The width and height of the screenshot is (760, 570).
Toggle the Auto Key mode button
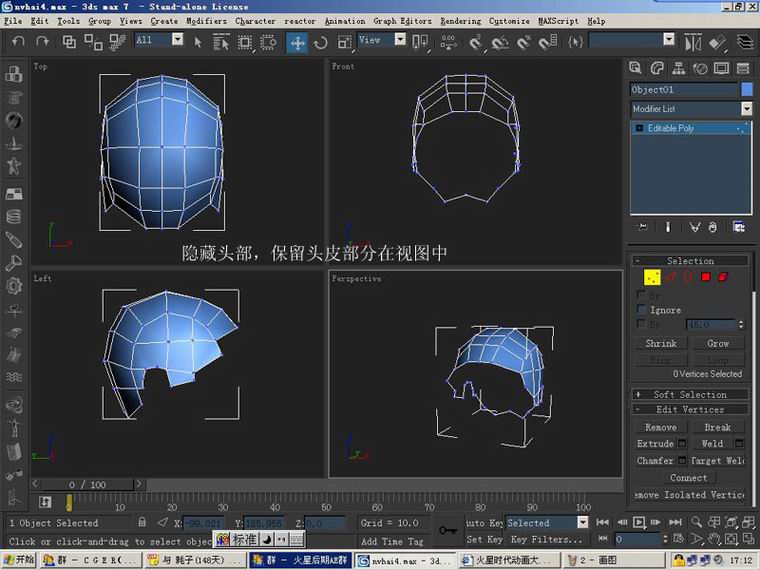tap(484, 522)
